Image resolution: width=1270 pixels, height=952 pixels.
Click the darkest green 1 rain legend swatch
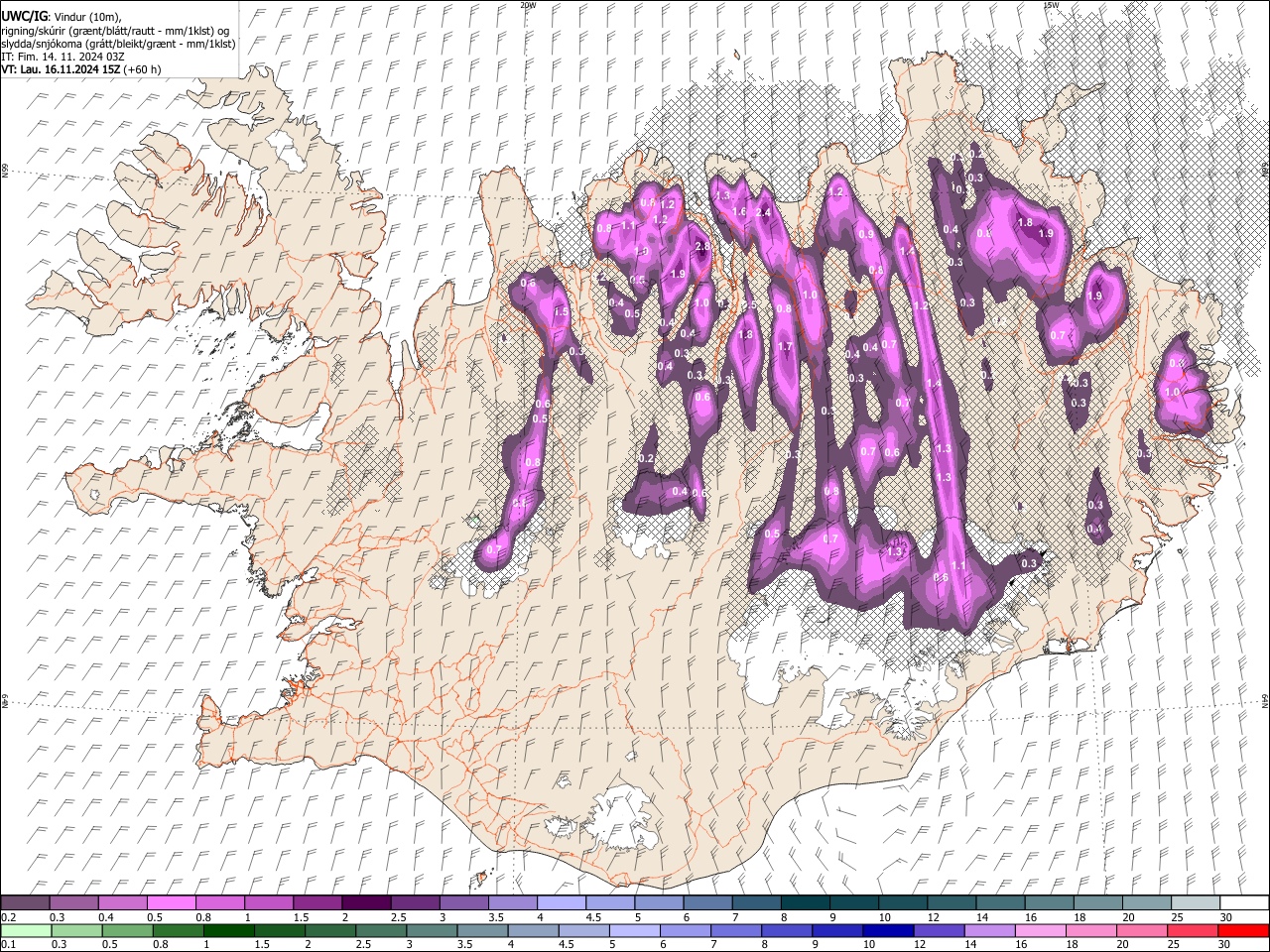pyautogui.click(x=228, y=931)
